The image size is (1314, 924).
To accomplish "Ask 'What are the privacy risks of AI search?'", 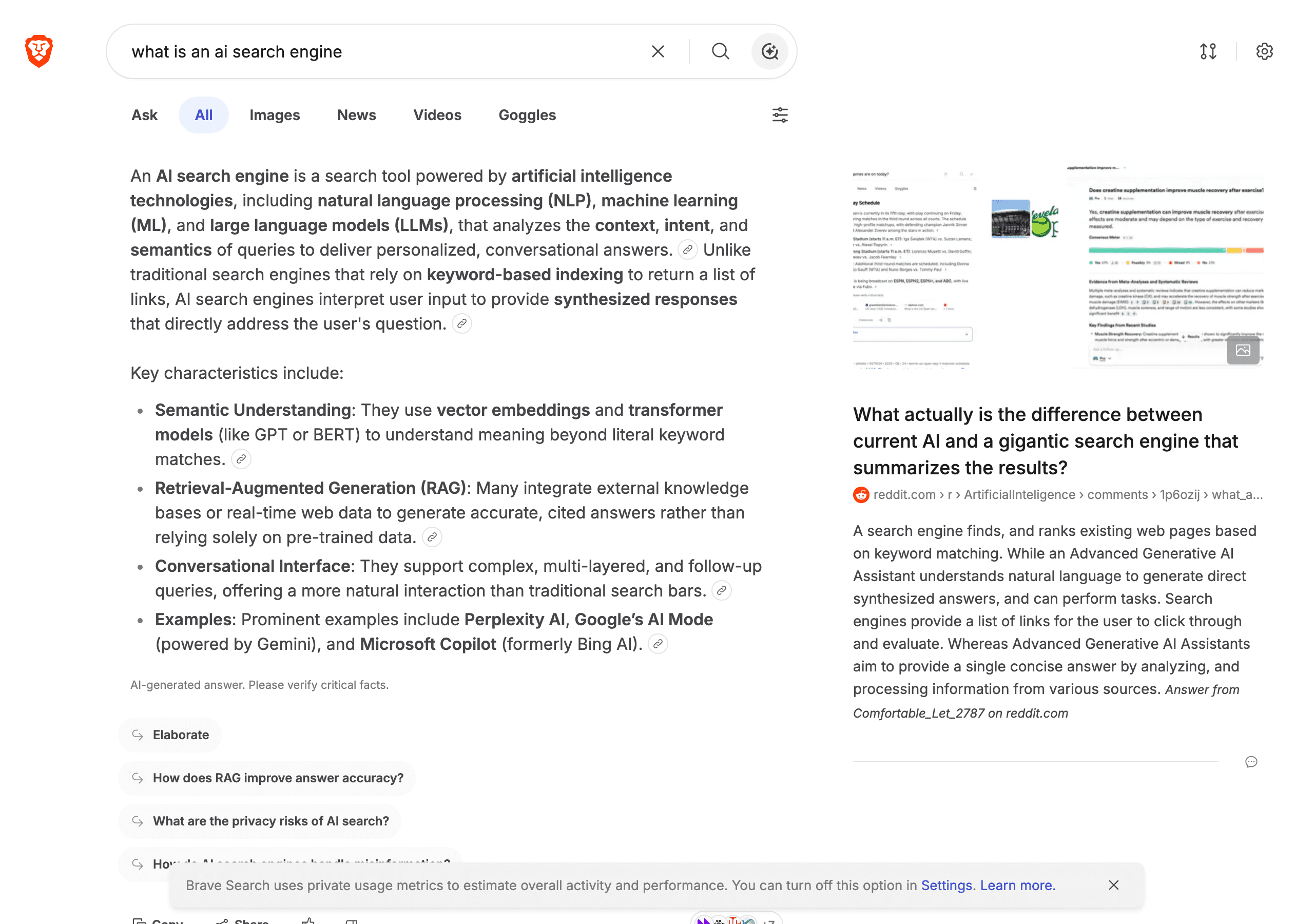I will click(260, 821).
